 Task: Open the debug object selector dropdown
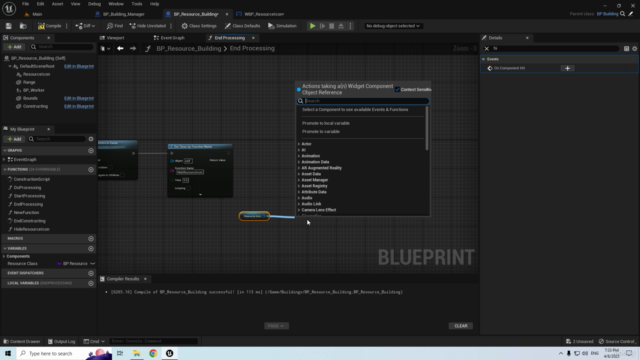click(x=393, y=26)
